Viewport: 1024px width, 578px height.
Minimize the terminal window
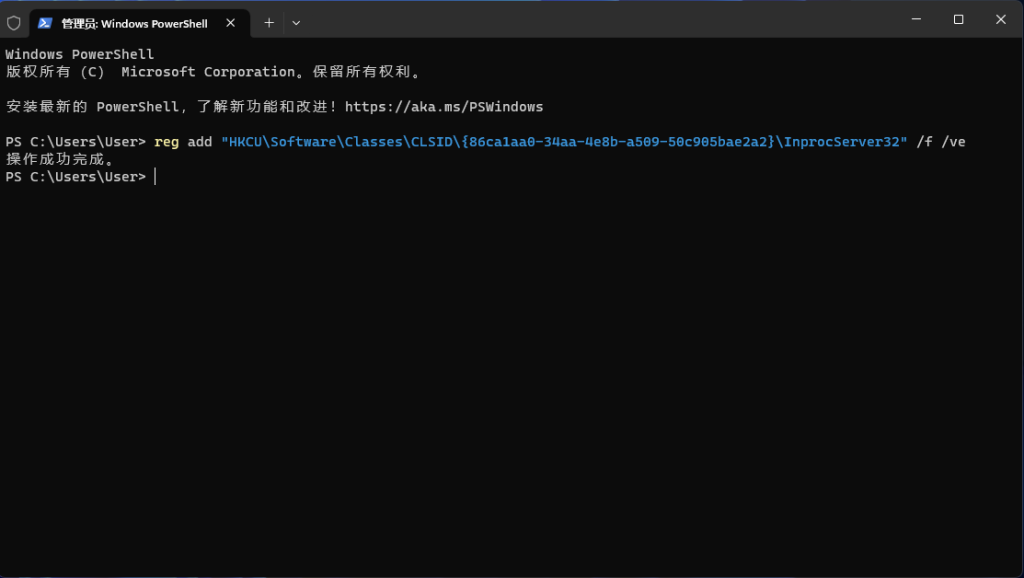(x=916, y=20)
